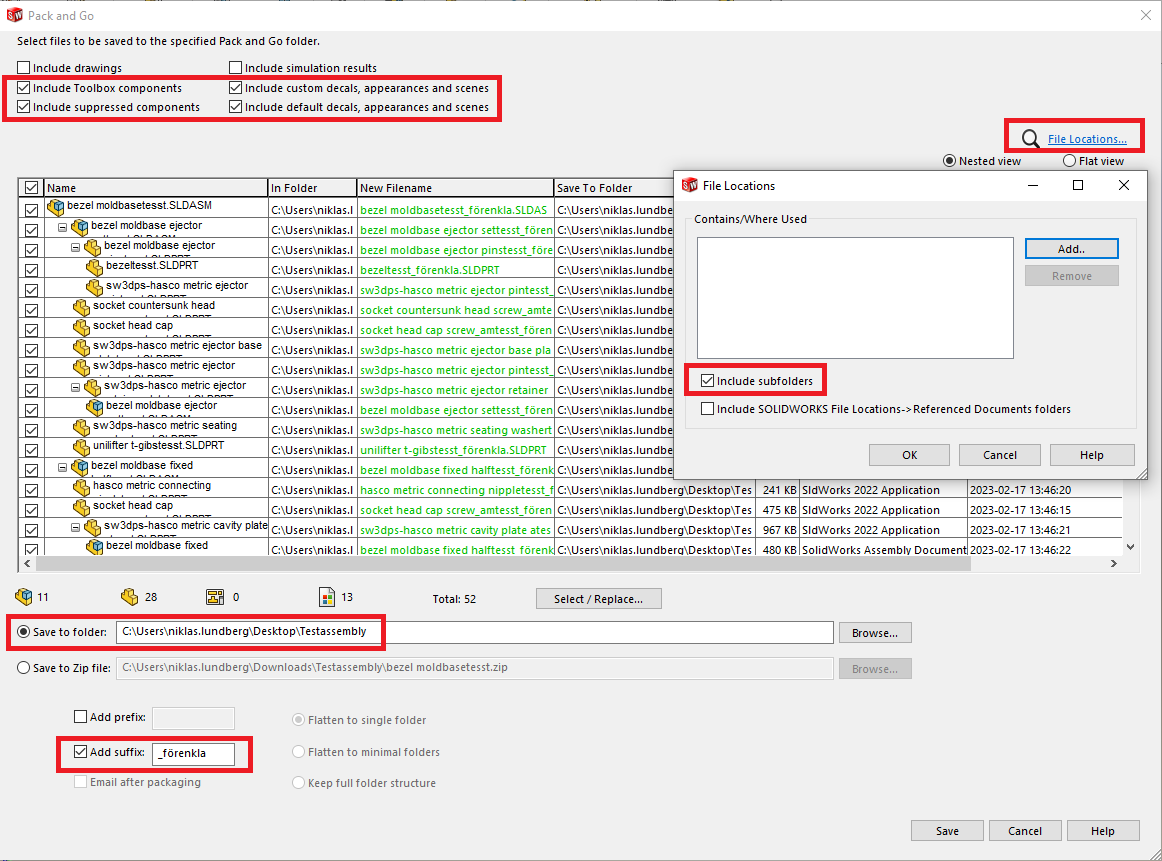Click the part count icon beside 28
The width and height of the screenshot is (1162, 861).
129,597
